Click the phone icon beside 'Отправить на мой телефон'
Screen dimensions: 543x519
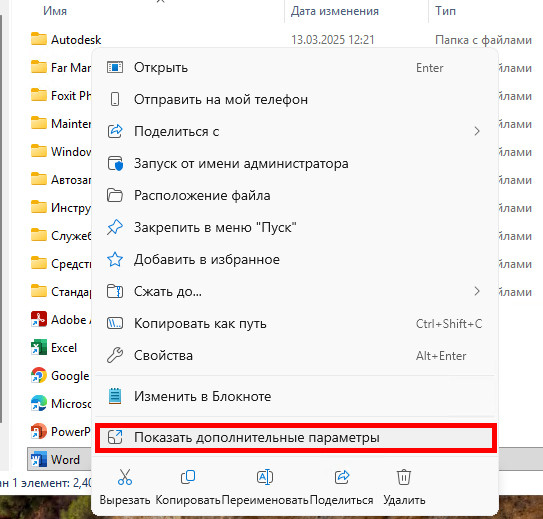click(x=115, y=99)
